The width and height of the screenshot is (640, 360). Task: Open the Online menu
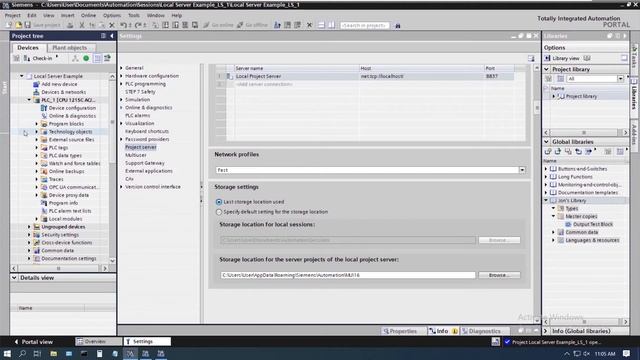coord(88,15)
